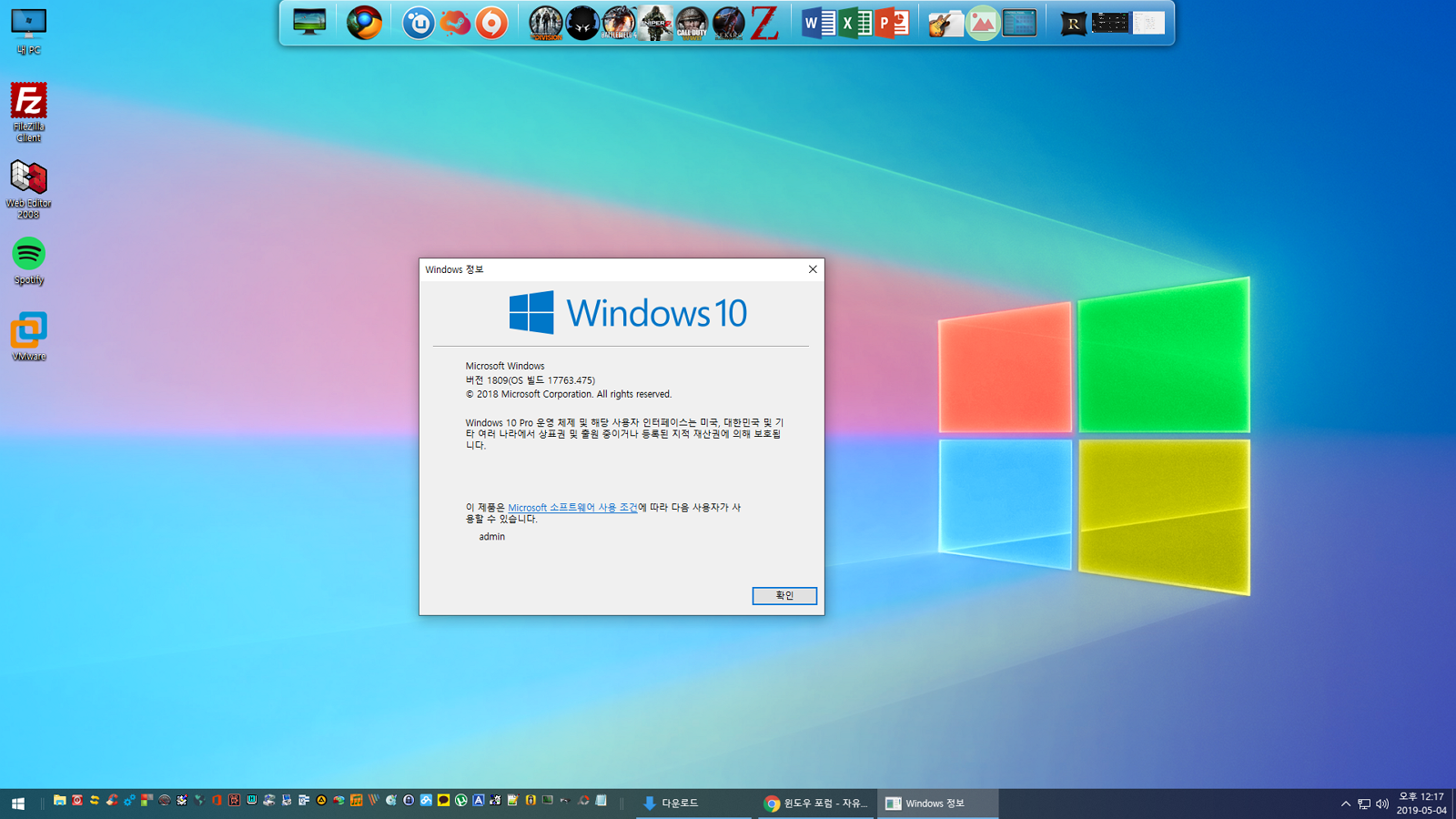Viewport: 1456px width, 819px height.
Task: Open the black keyboard-style icon in dock
Action: 1110,23
